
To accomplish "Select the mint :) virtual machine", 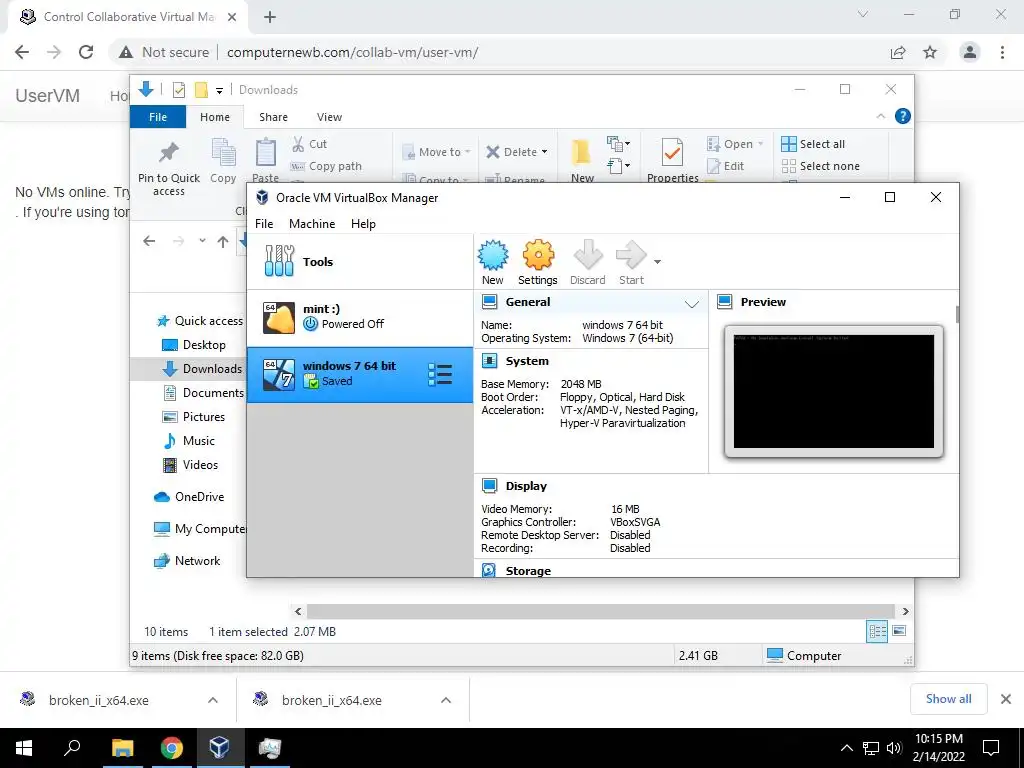I will (360, 317).
